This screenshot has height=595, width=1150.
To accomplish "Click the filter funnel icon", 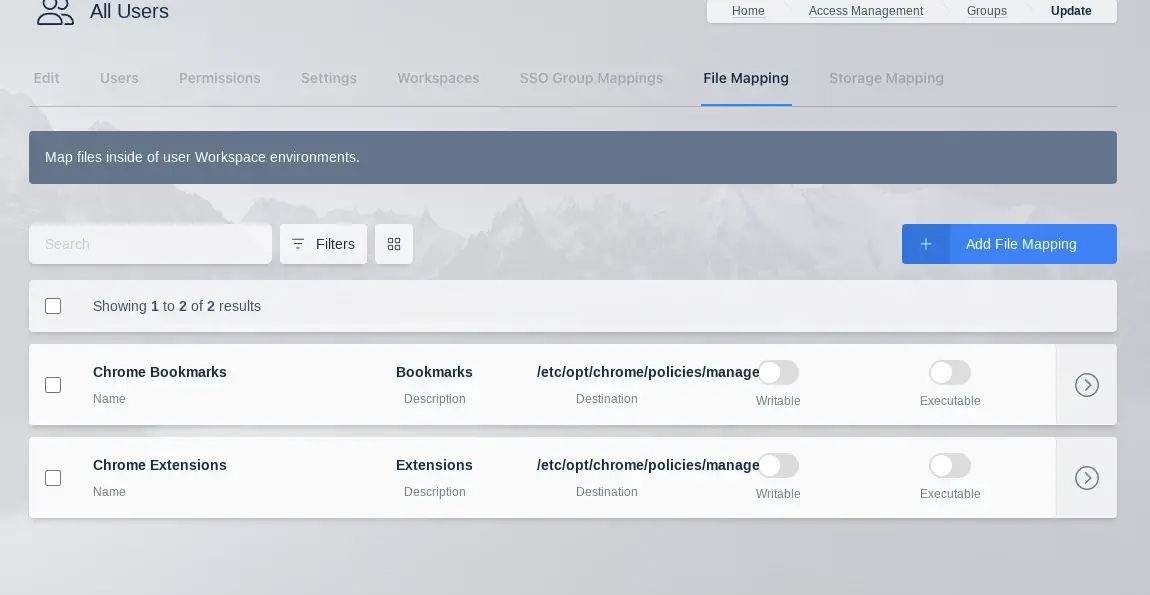I will coord(298,244).
